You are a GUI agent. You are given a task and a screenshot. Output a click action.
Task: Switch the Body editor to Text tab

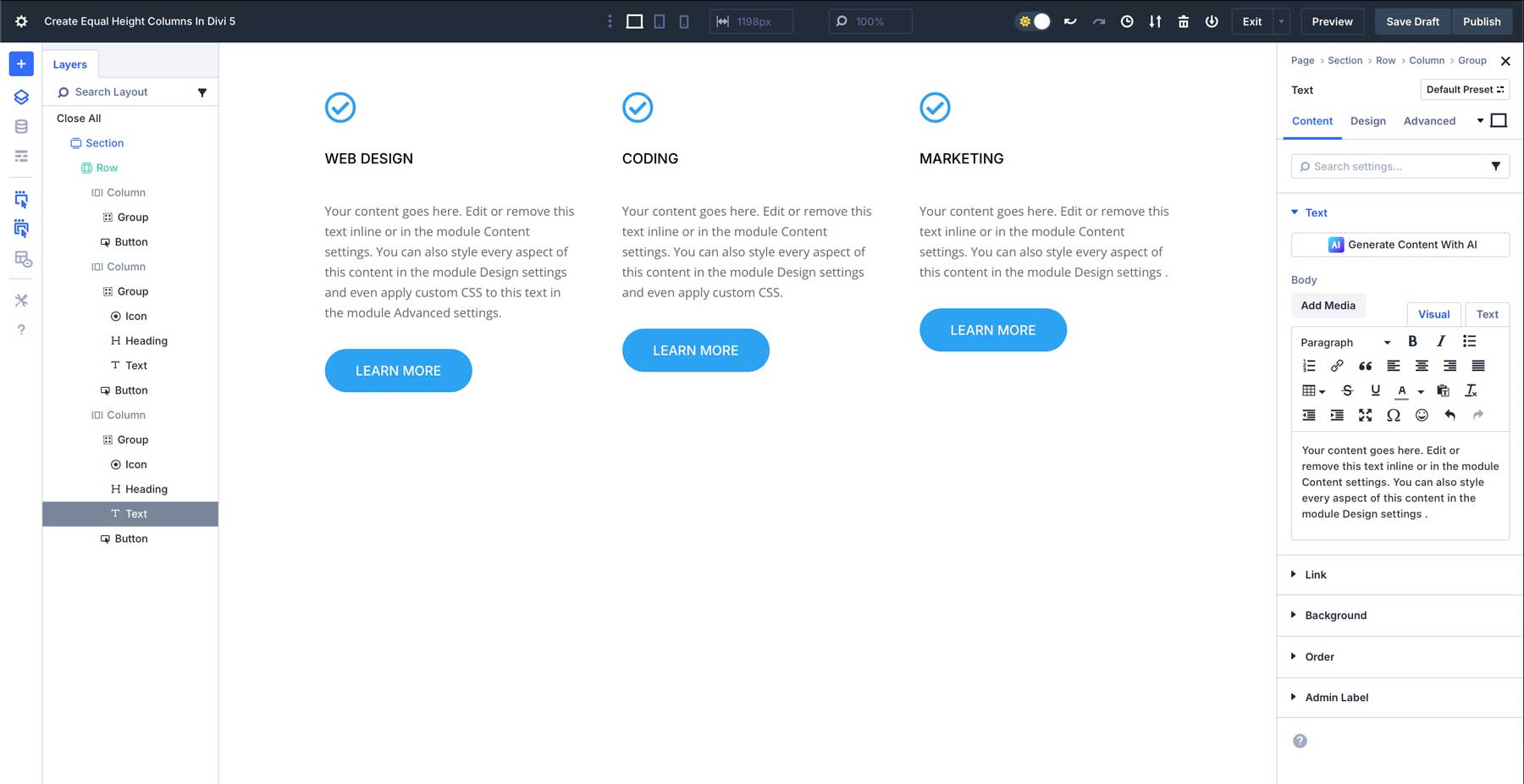coord(1488,314)
